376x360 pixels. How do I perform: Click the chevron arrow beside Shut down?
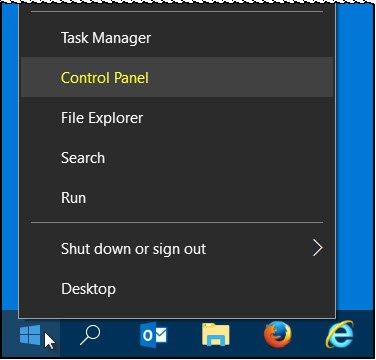(x=318, y=248)
